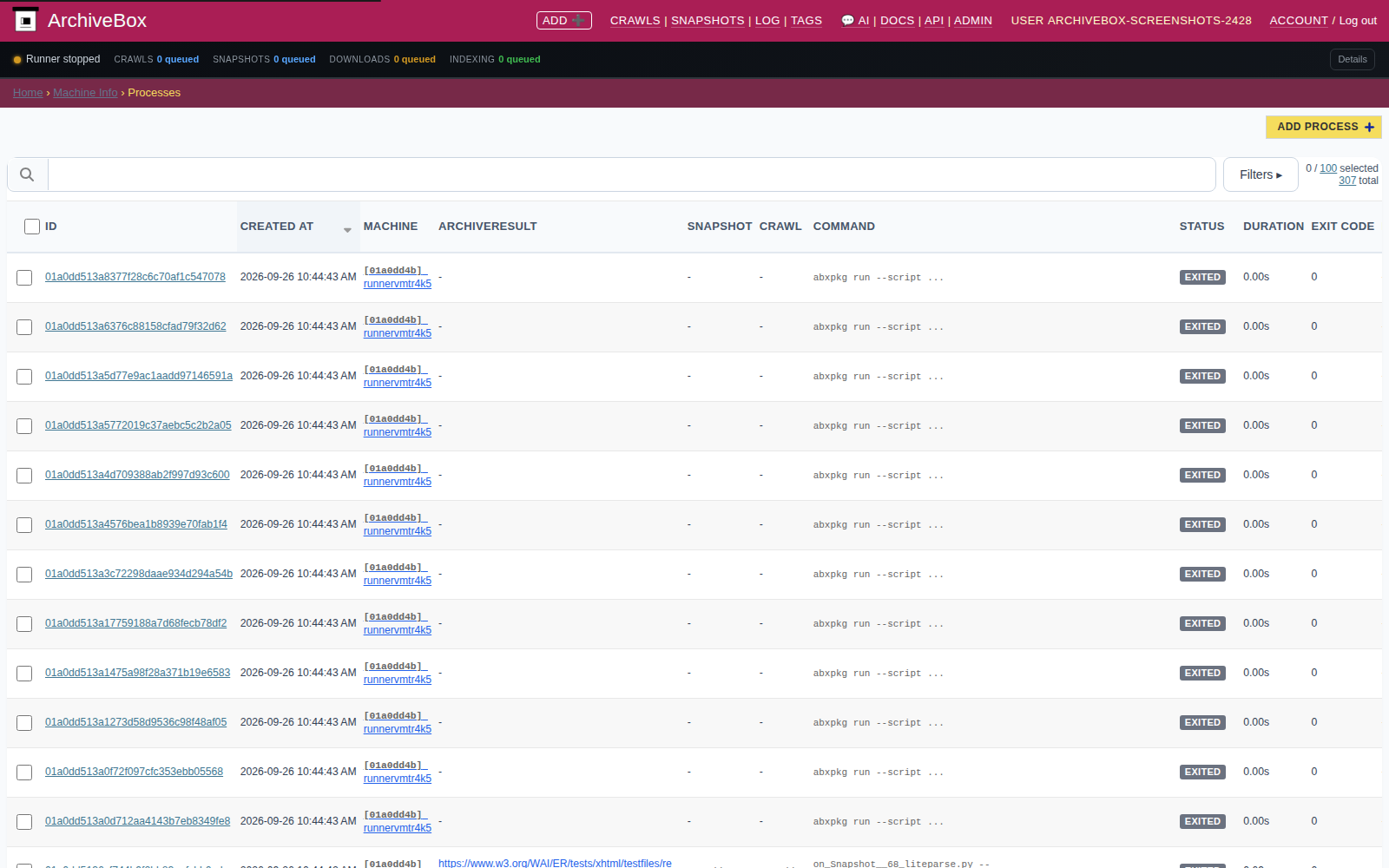Go to Home breadcrumb
This screenshot has width=1389, height=868.
(28, 93)
